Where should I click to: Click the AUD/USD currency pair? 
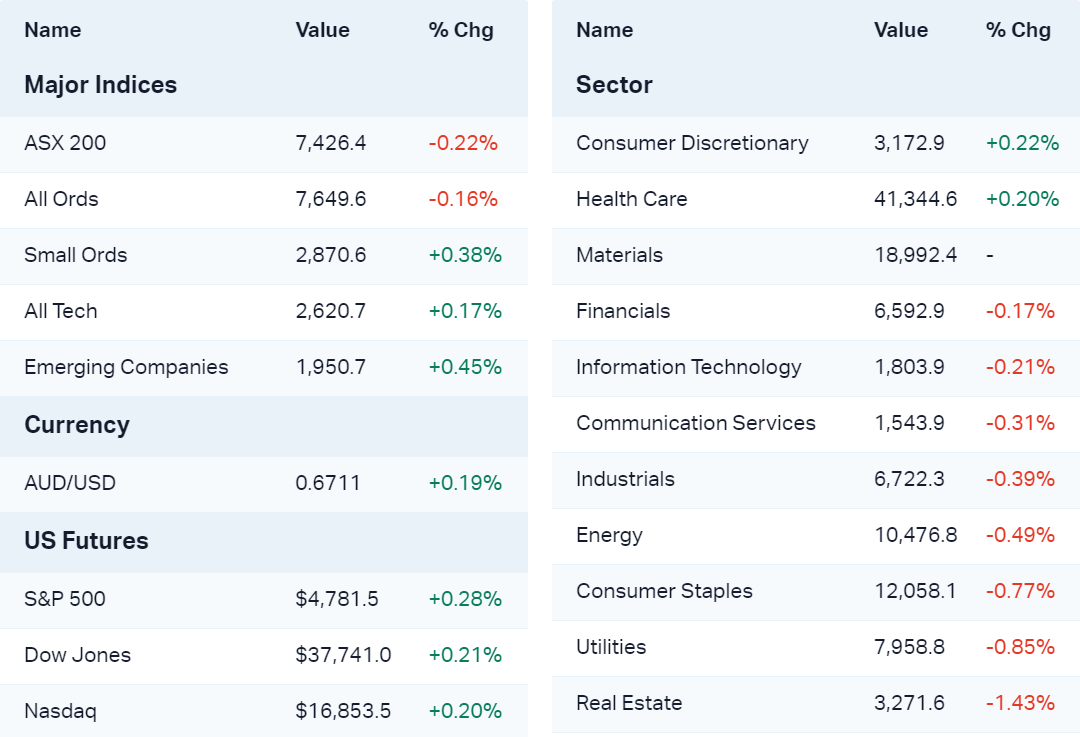[x=70, y=483]
